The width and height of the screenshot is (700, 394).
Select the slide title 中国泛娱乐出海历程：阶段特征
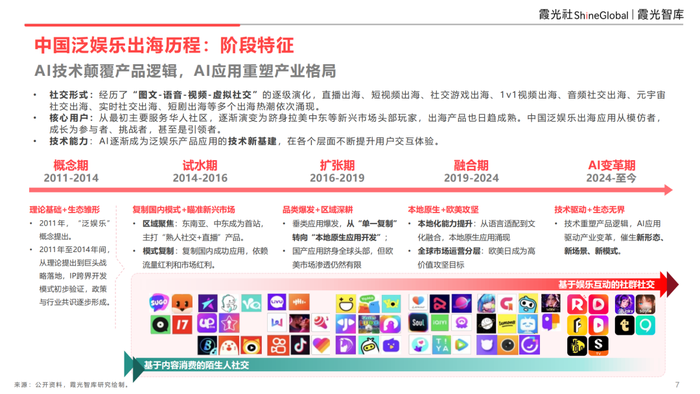point(164,46)
